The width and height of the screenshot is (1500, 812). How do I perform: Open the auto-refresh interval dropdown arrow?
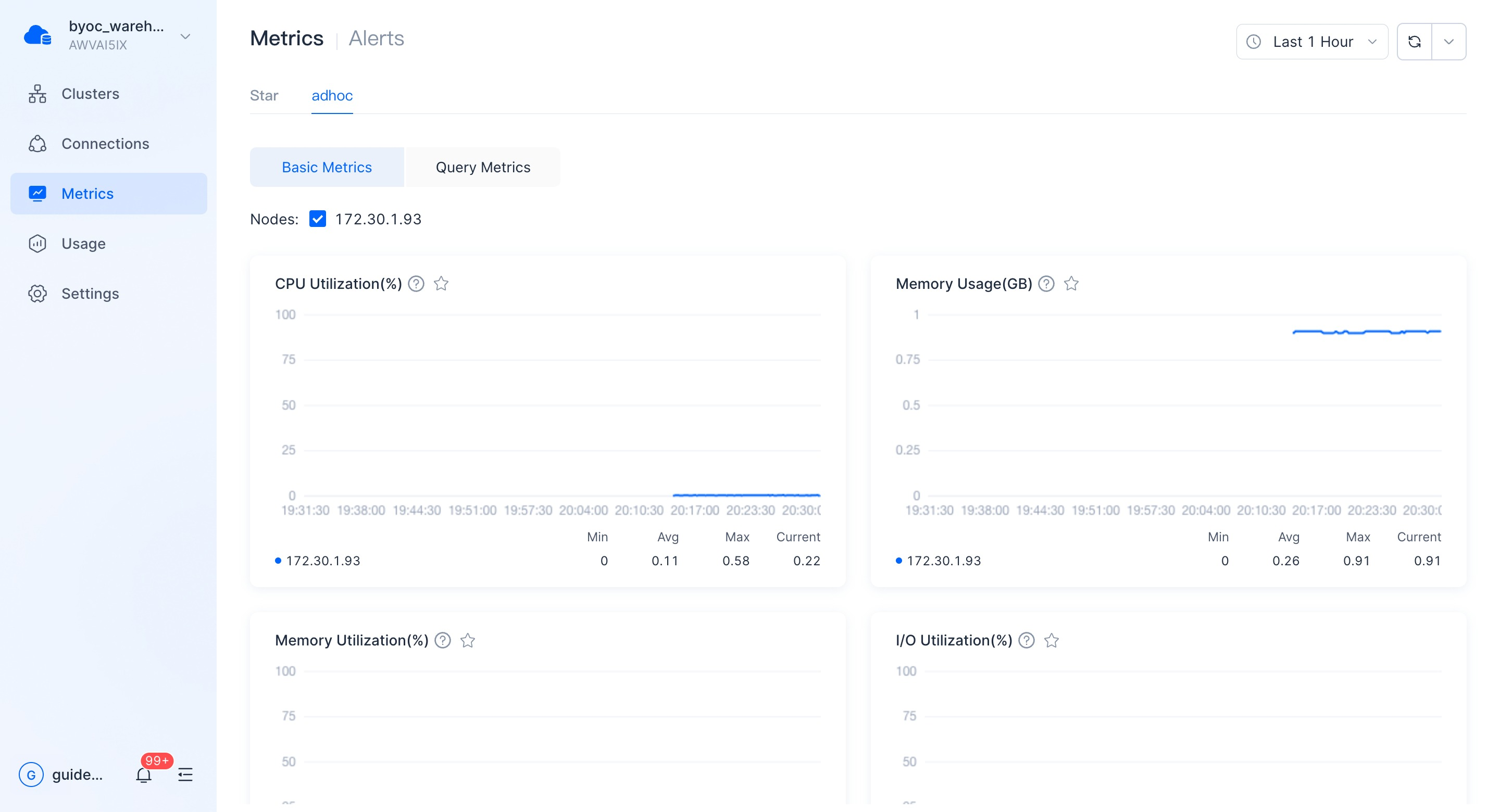1449,42
